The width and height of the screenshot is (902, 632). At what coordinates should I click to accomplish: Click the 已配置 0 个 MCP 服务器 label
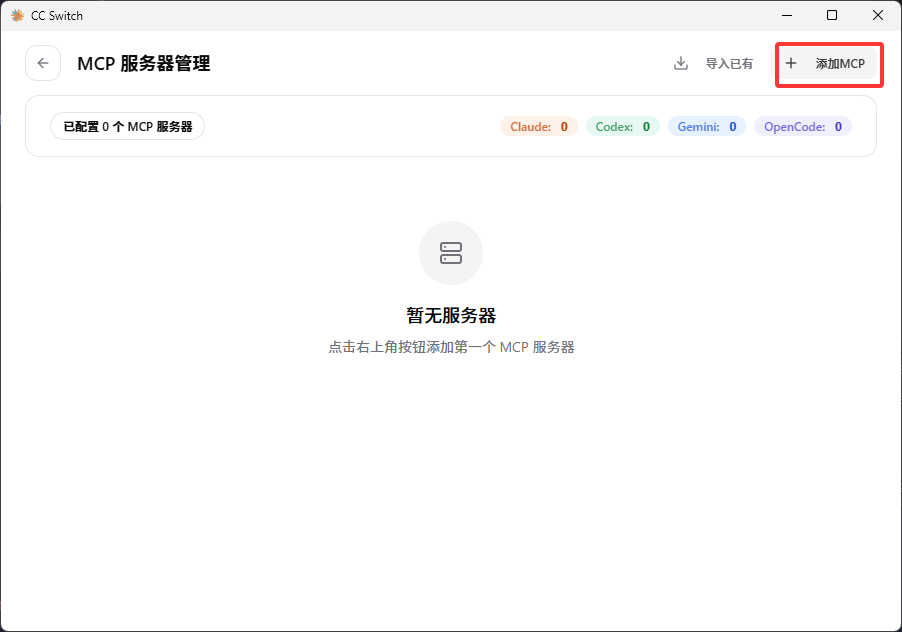pos(128,127)
